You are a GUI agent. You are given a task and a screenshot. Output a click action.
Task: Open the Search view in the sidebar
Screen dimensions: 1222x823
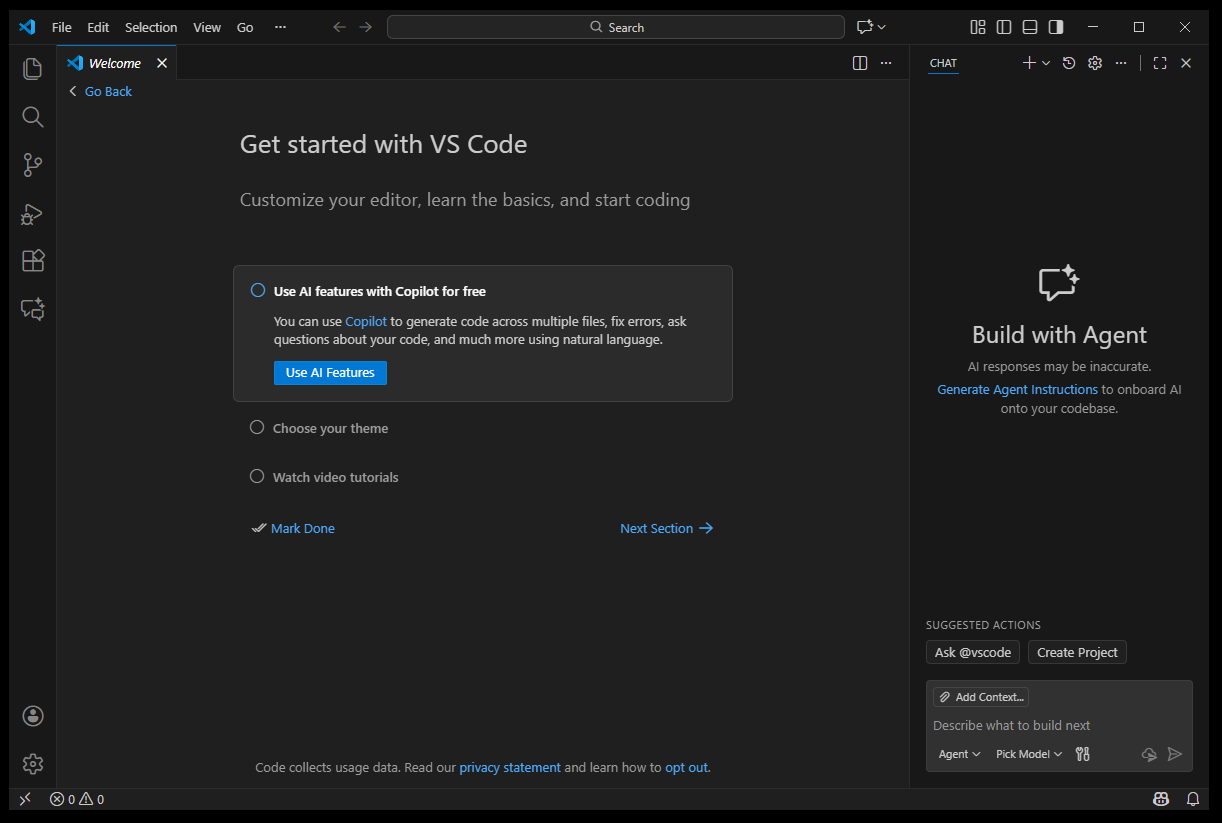(x=33, y=117)
